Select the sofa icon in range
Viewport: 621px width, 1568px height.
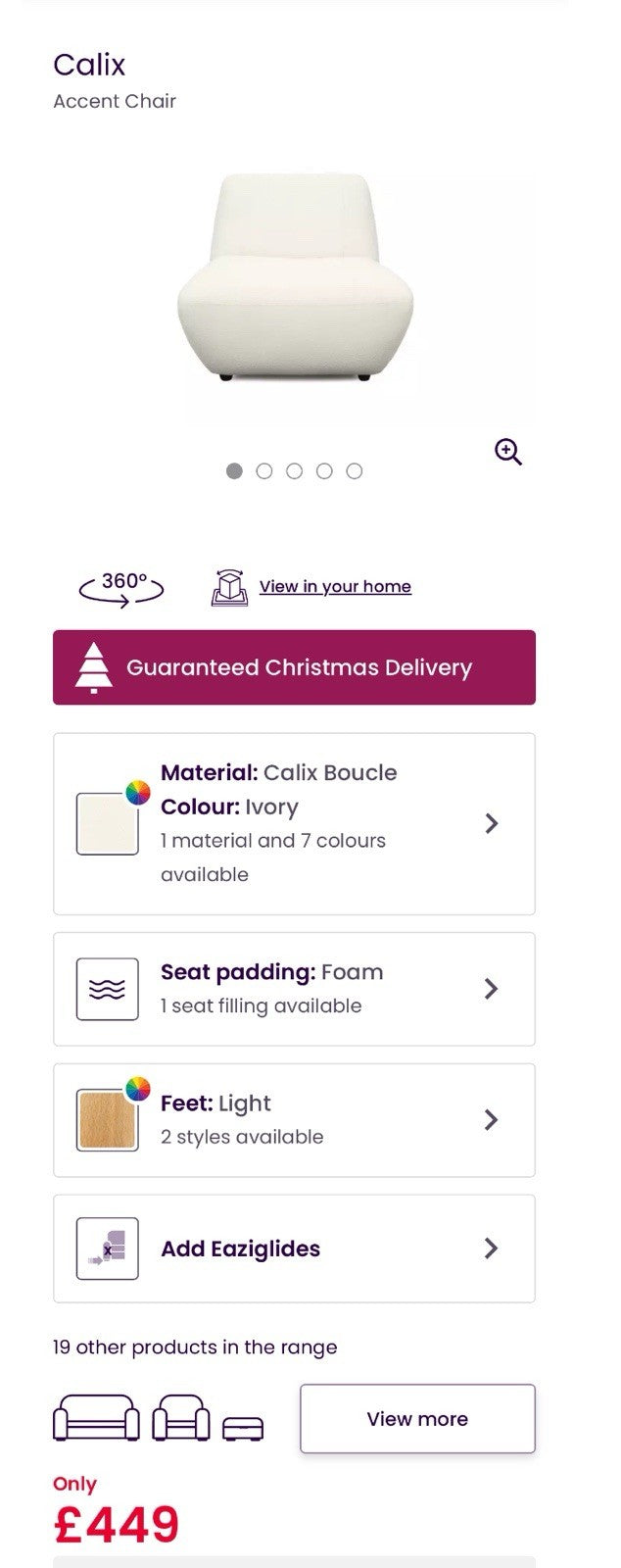coord(96,1418)
